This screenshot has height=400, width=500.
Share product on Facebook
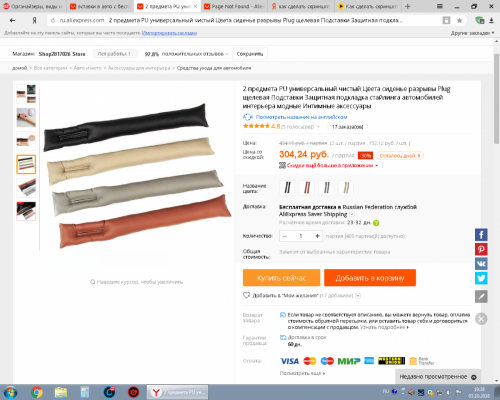pyautogui.click(x=481, y=235)
